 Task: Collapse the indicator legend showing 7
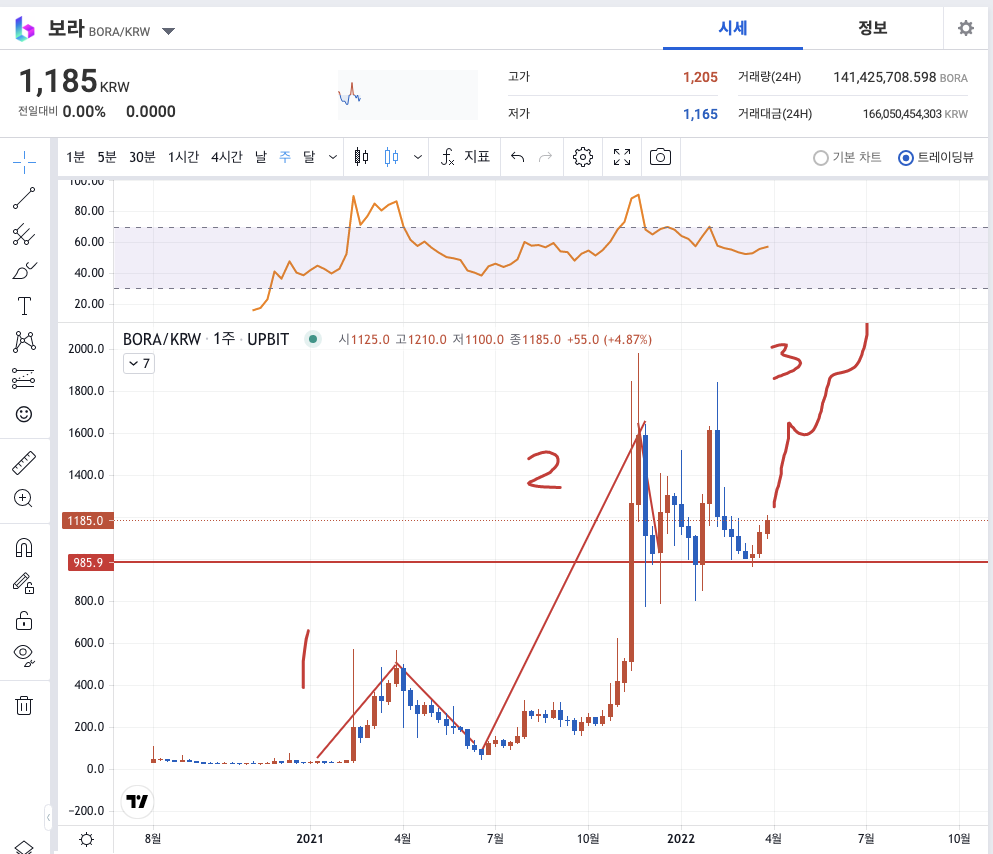(x=139, y=363)
